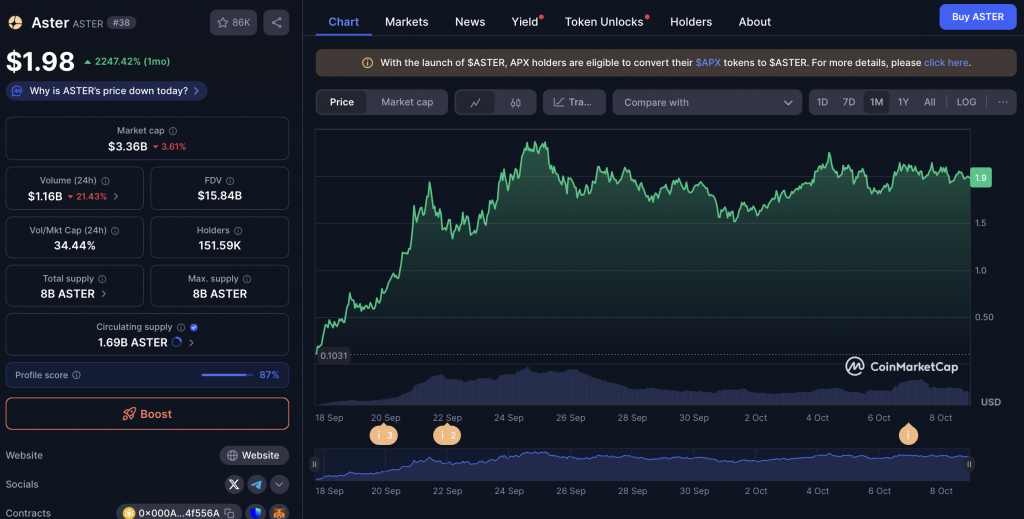This screenshot has height=519, width=1024.
Task: Open the Telegram social link
Action: [x=257, y=484]
